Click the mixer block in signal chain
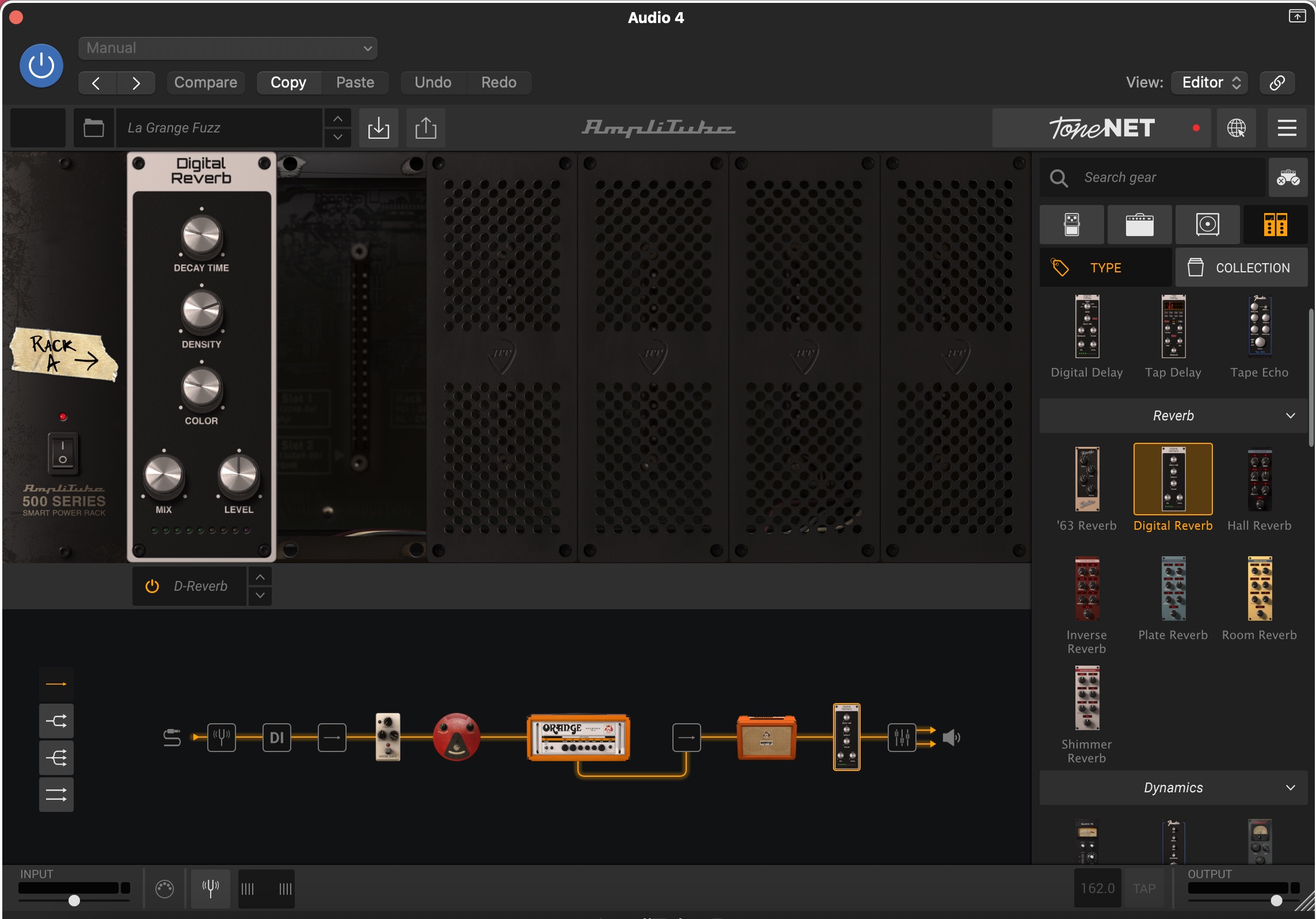The height and width of the screenshot is (919, 1316). tap(902, 737)
